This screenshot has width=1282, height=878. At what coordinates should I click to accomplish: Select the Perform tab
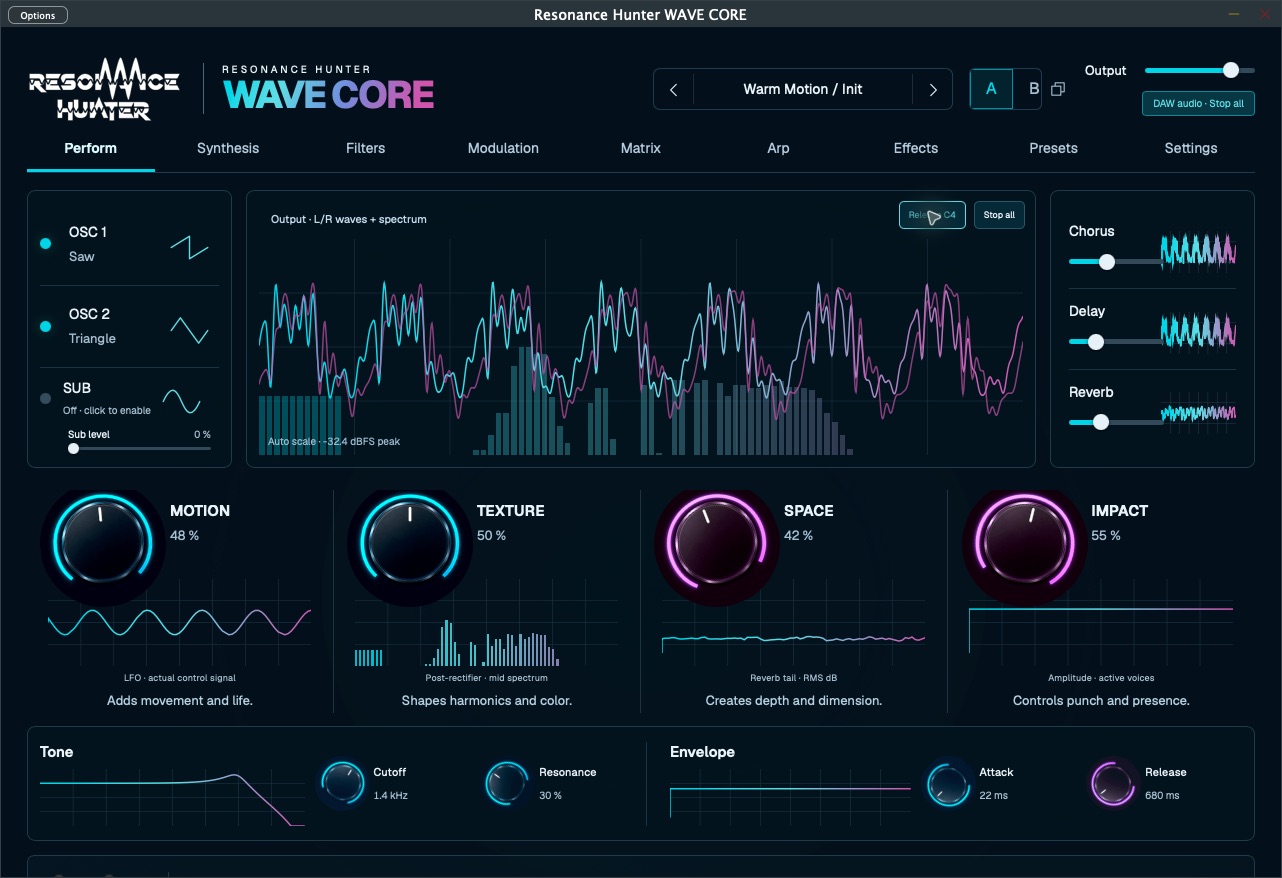click(x=90, y=148)
